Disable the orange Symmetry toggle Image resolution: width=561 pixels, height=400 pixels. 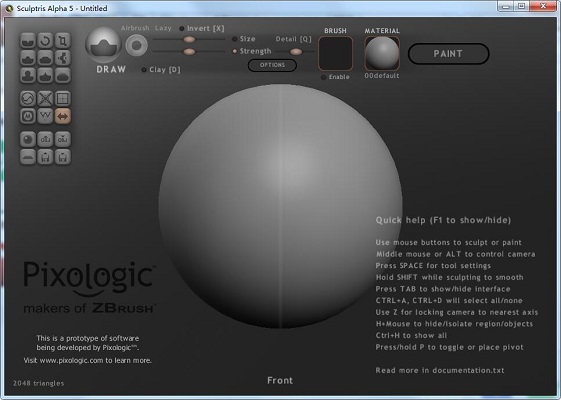(63, 116)
